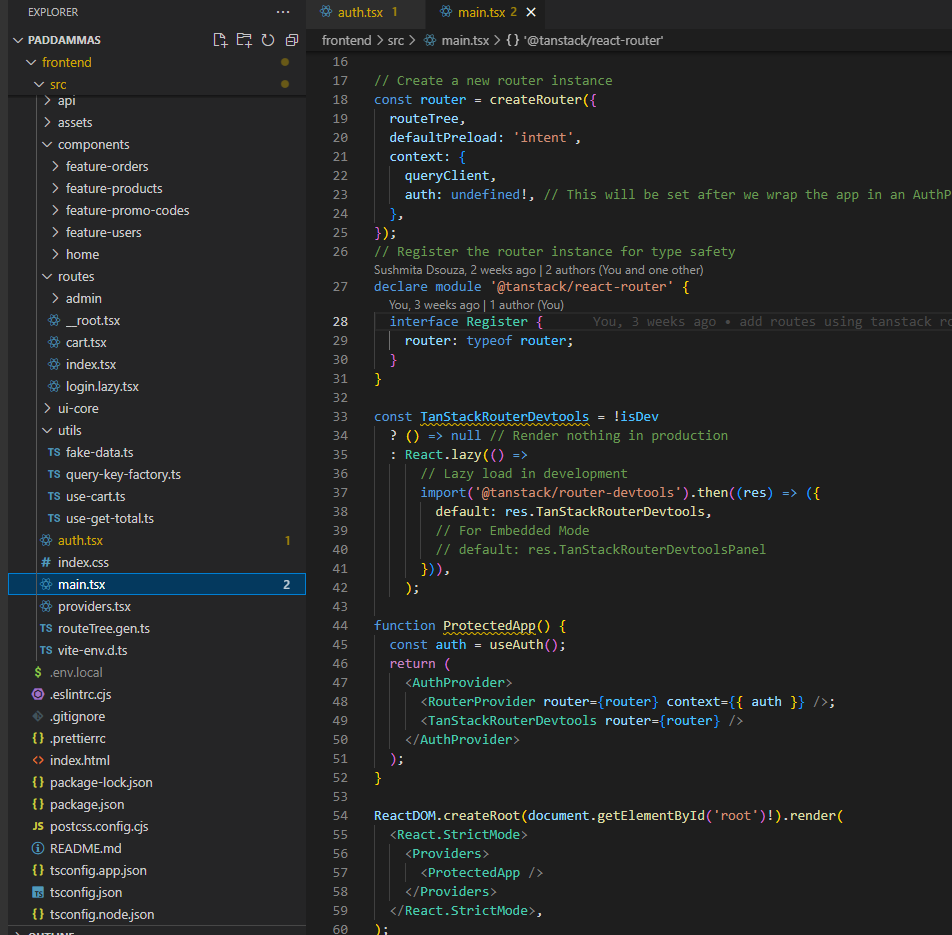This screenshot has height=935, width=952.
Task: Expand the ui-core folder
Action: click(x=47, y=409)
